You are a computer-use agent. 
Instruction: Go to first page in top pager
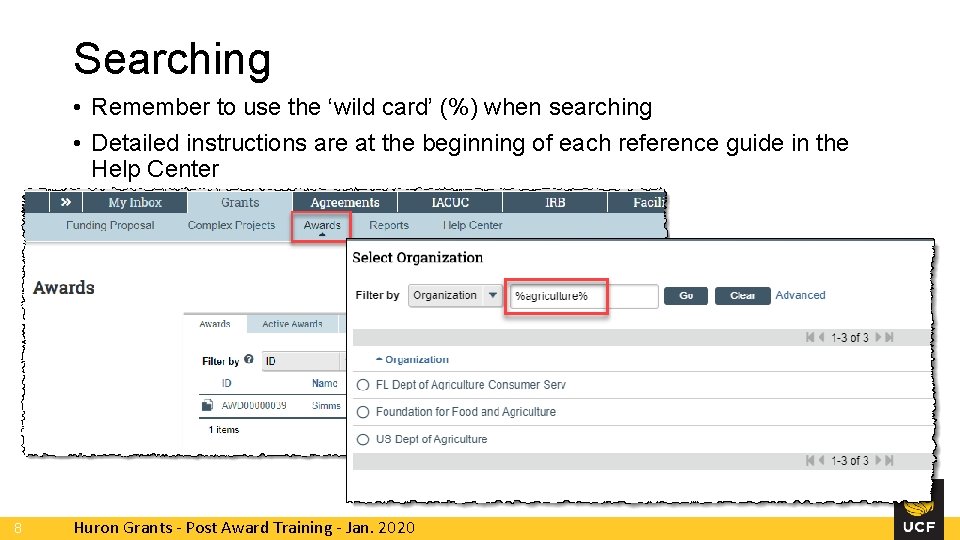(x=810, y=337)
